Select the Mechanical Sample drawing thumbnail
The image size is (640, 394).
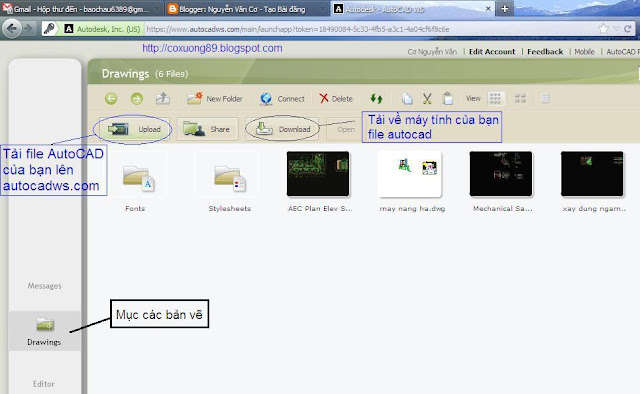tap(501, 174)
